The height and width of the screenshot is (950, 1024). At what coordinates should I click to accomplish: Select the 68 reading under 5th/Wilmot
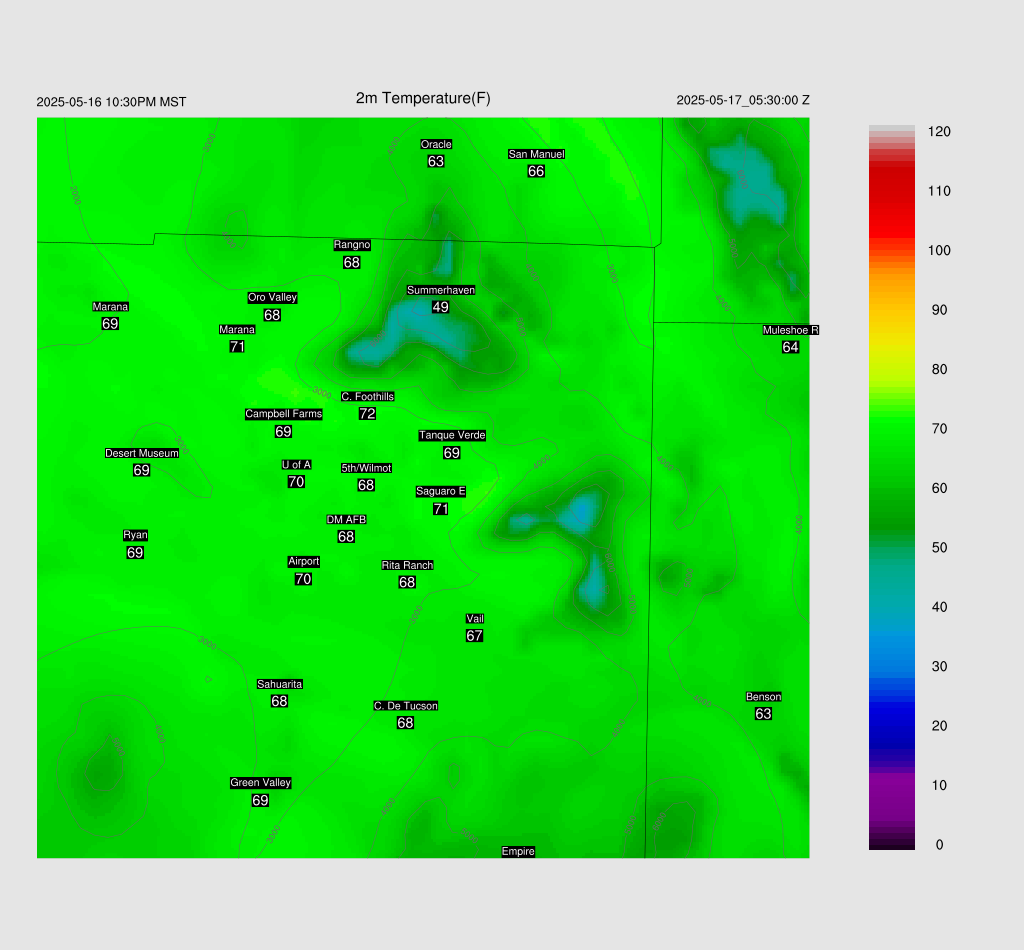point(366,485)
